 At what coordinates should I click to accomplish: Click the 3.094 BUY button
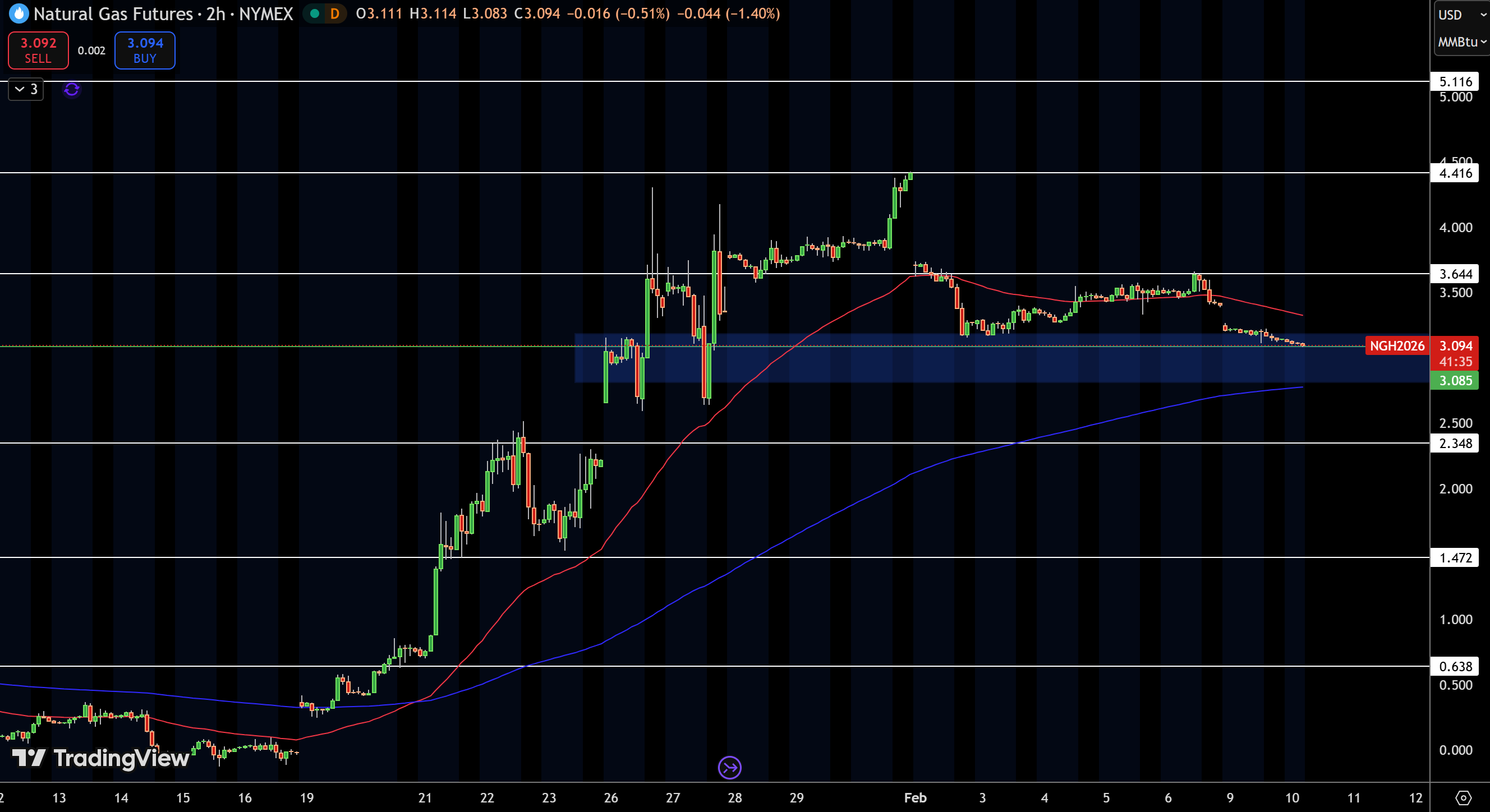pyautogui.click(x=145, y=50)
